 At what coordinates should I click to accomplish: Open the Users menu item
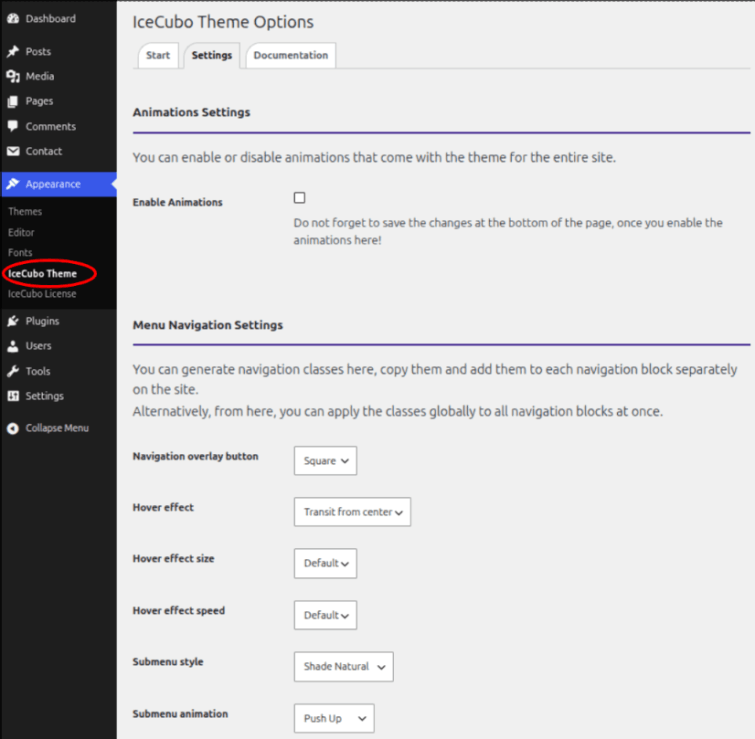58,346
